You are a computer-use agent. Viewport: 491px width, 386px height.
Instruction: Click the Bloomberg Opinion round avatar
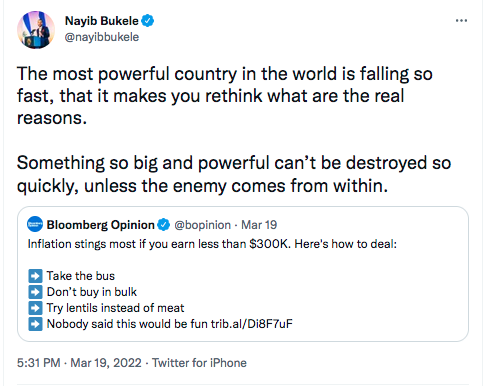pyautogui.click(x=35, y=225)
